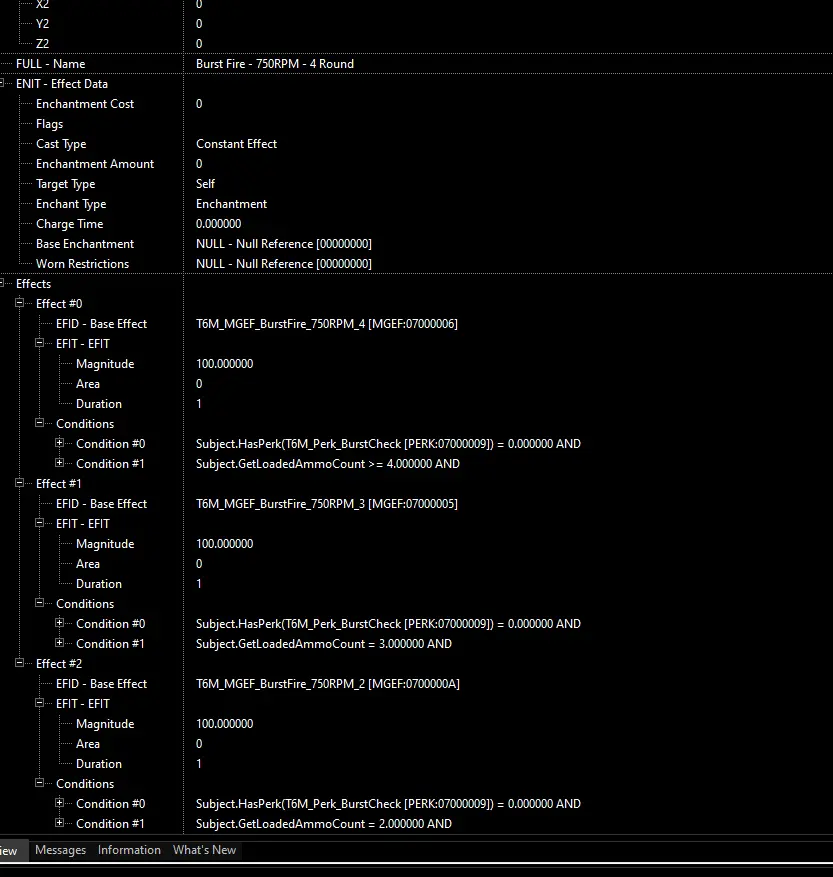Select T6M_MGEF_BurstFire_750RPM_3 base effect value
833x877 pixels.
click(327, 504)
